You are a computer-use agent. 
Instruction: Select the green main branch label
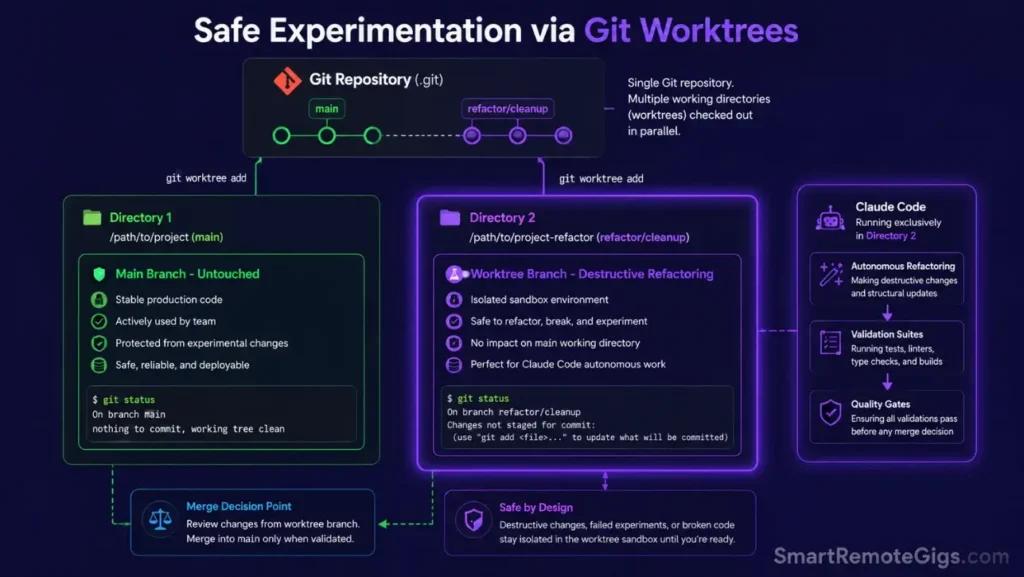[327, 109]
